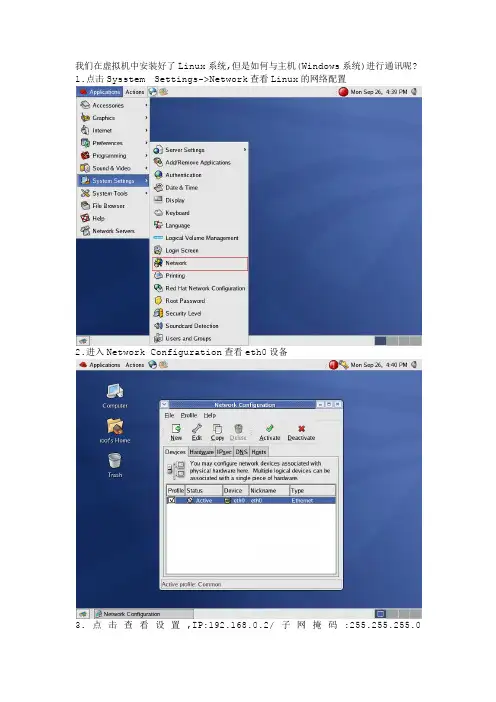Open the Login Screen settings entry

[x=198, y=250]
